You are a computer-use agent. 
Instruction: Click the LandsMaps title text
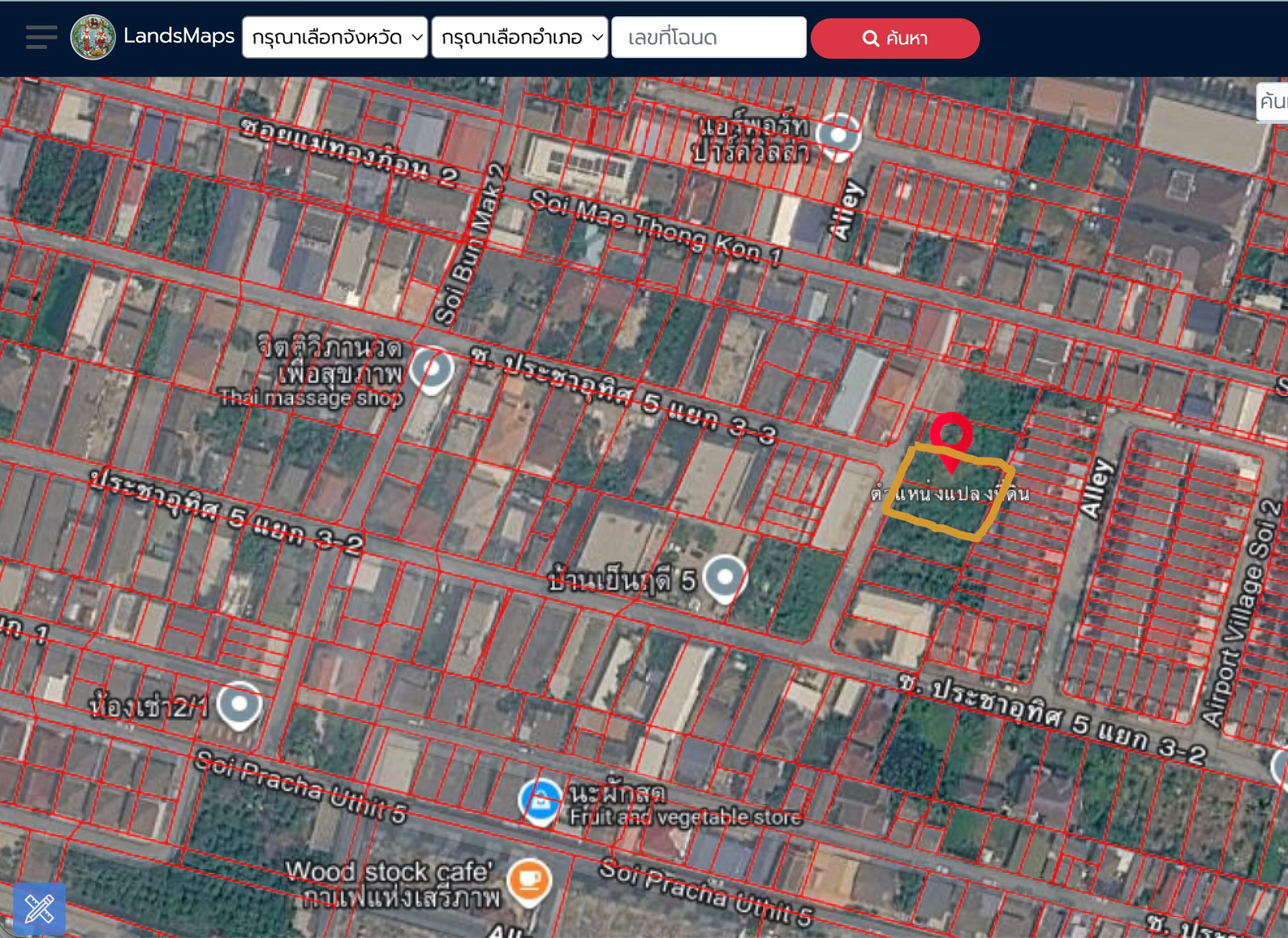pos(179,35)
